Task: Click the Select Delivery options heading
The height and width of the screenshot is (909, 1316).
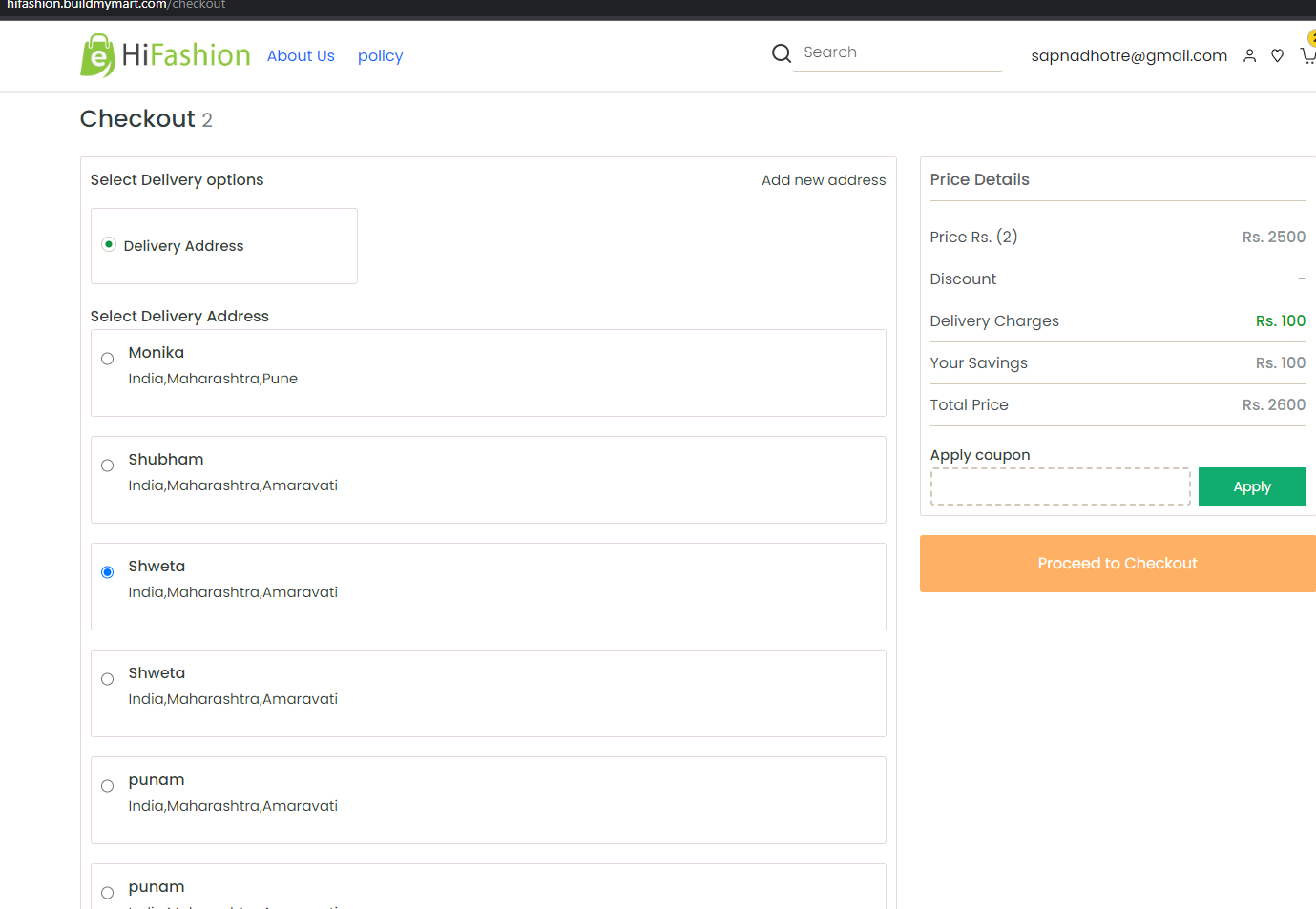Action: [x=177, y=180]
